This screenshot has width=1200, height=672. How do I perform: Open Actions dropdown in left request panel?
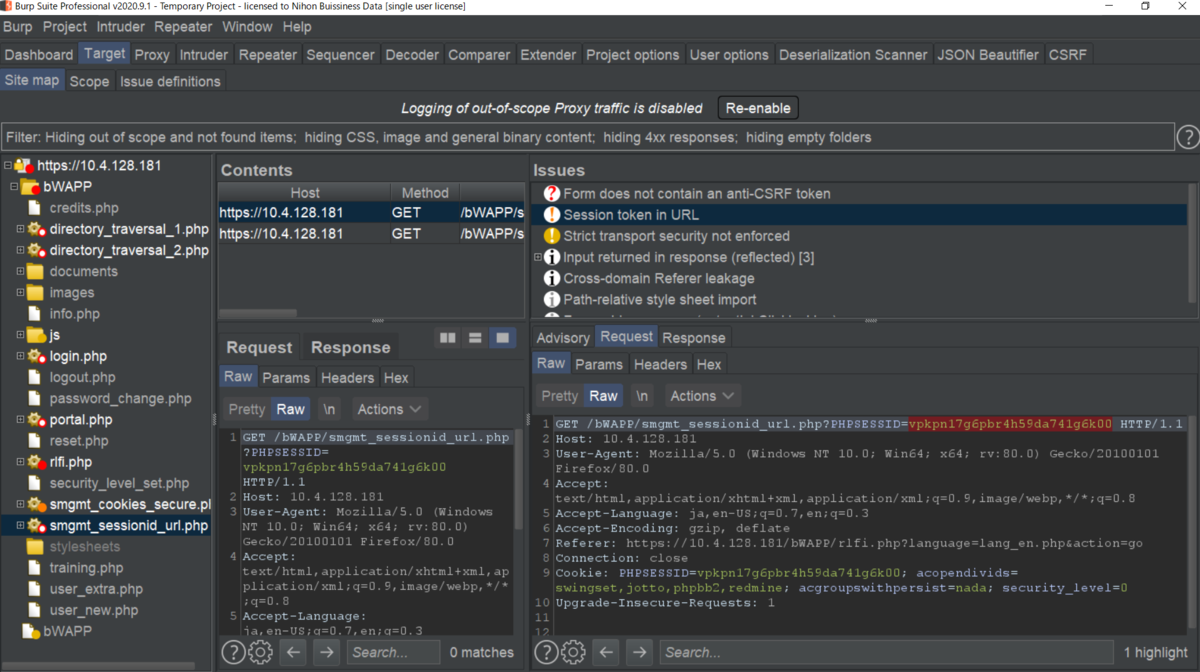click(x=388, y=409)
